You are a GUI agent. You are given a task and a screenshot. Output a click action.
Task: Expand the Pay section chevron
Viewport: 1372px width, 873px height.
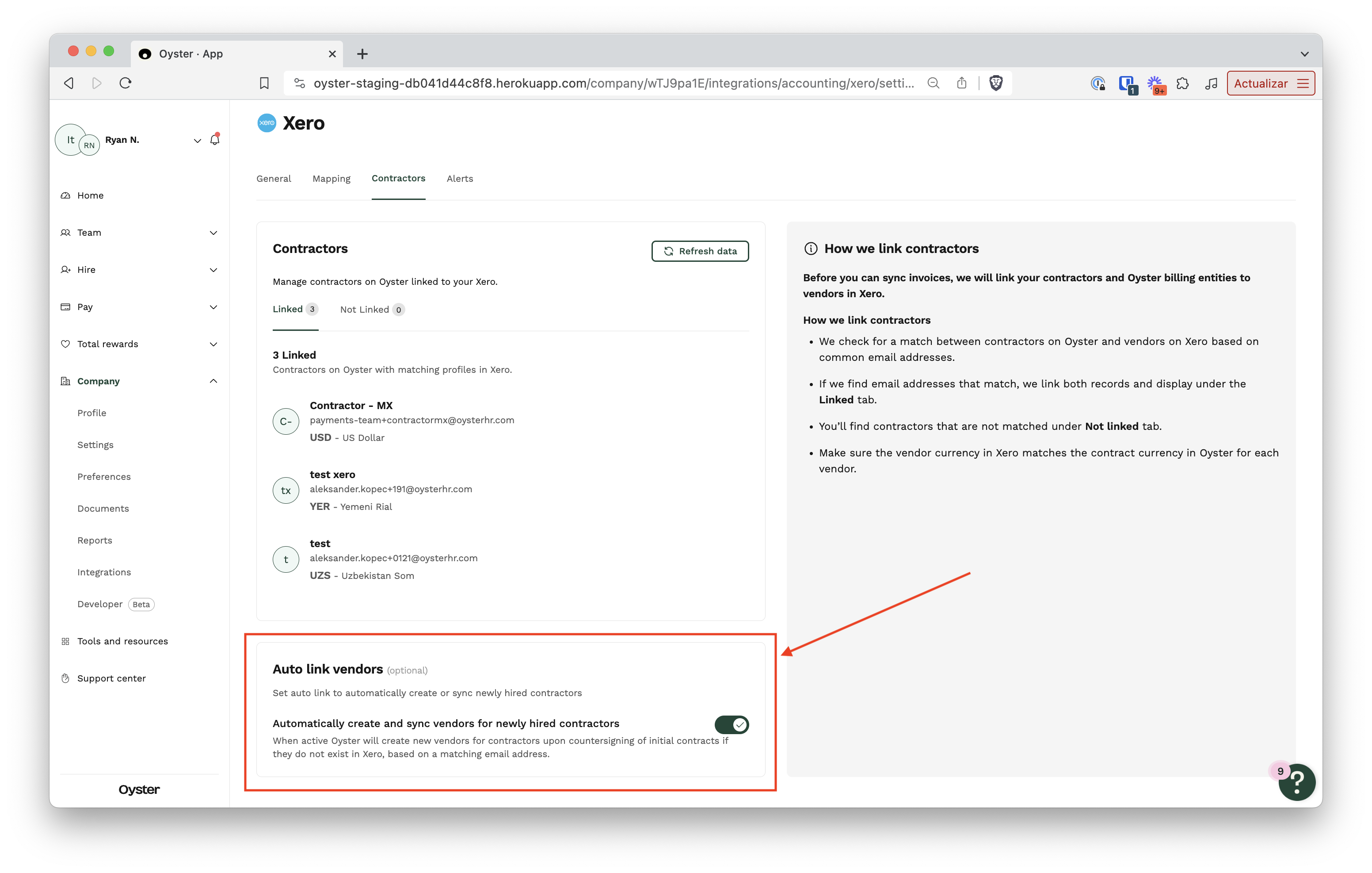coord(213,307)
